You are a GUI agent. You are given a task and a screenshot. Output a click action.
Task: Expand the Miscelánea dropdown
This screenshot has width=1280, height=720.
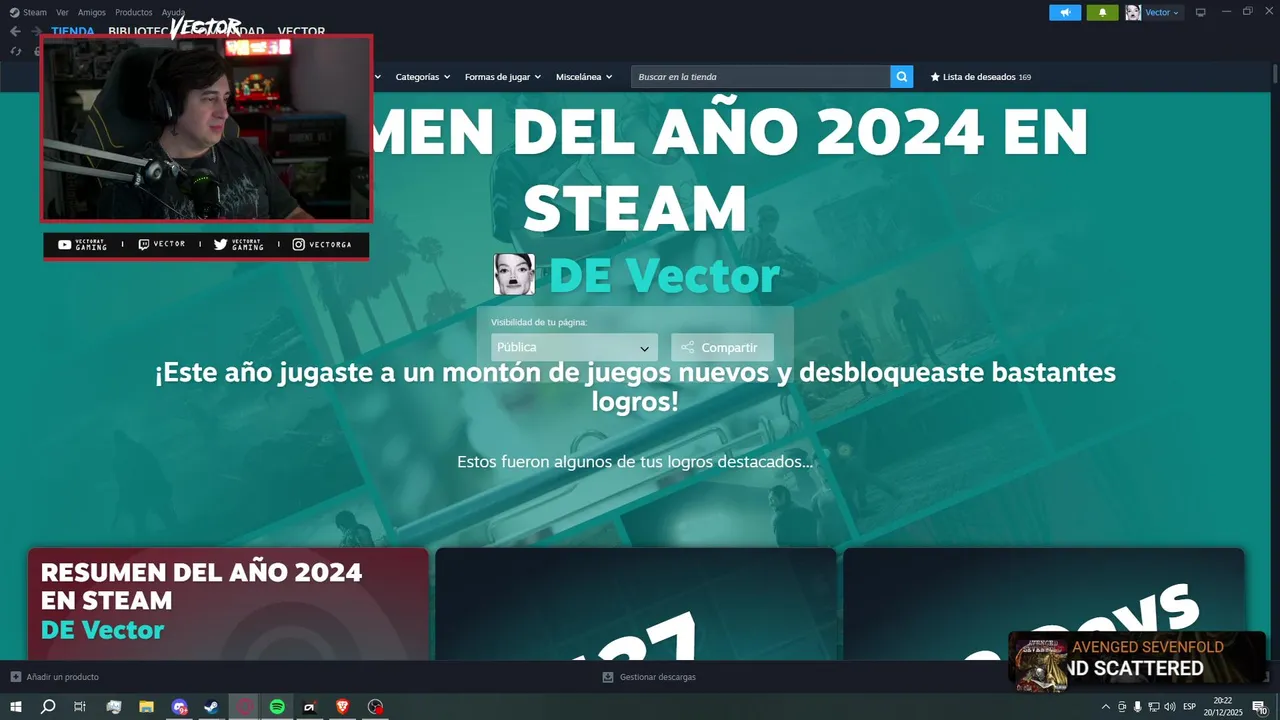[584, 77]
